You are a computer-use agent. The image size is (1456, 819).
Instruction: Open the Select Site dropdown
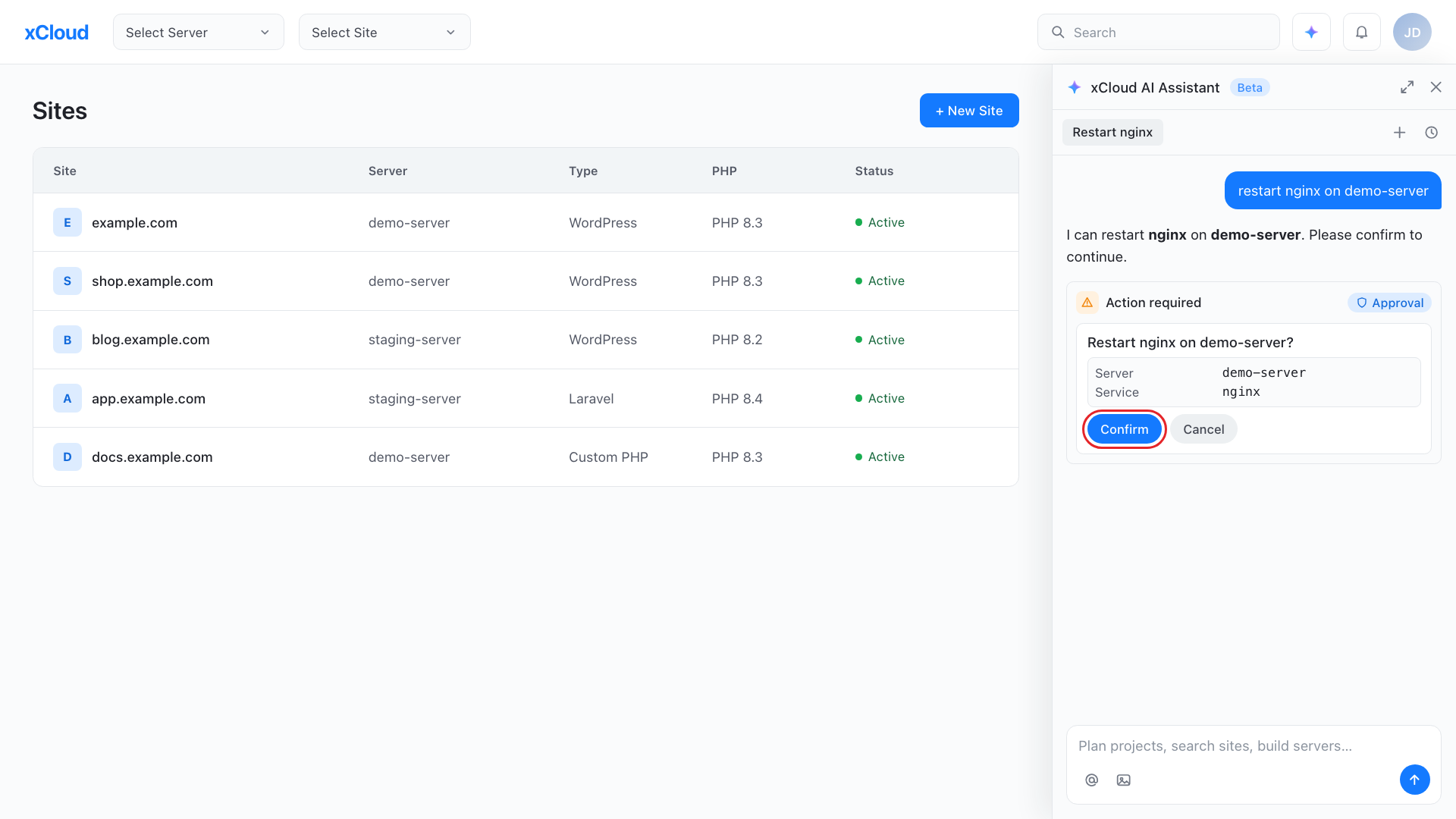[384, 32]
